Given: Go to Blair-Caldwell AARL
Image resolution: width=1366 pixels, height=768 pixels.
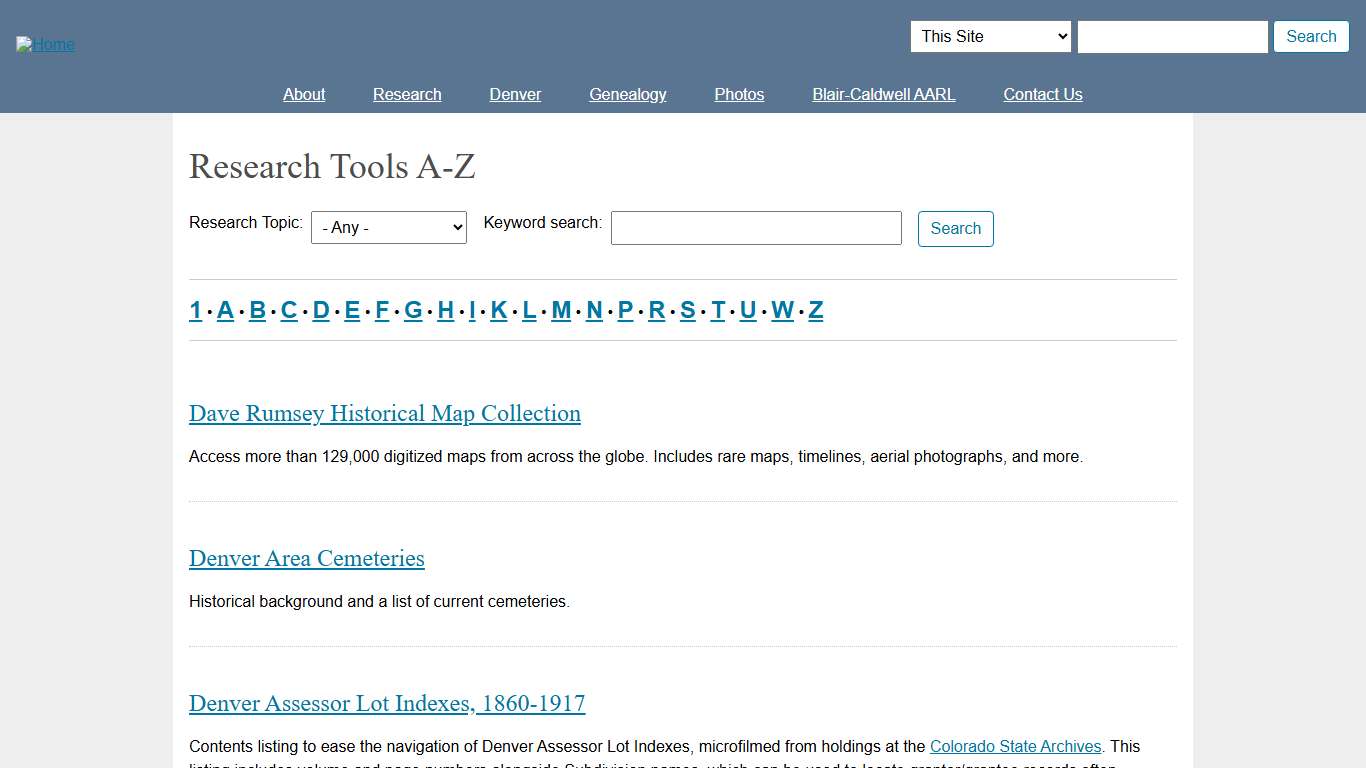Looking at the screenshot, I should tap(883, 94).
